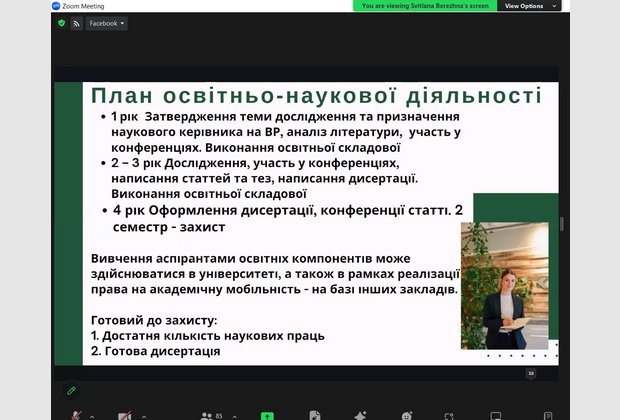This screenshot has width=620, height=420.
Task: Click the shared screen vertical scrollbar
Action: [x=561, y=225]
